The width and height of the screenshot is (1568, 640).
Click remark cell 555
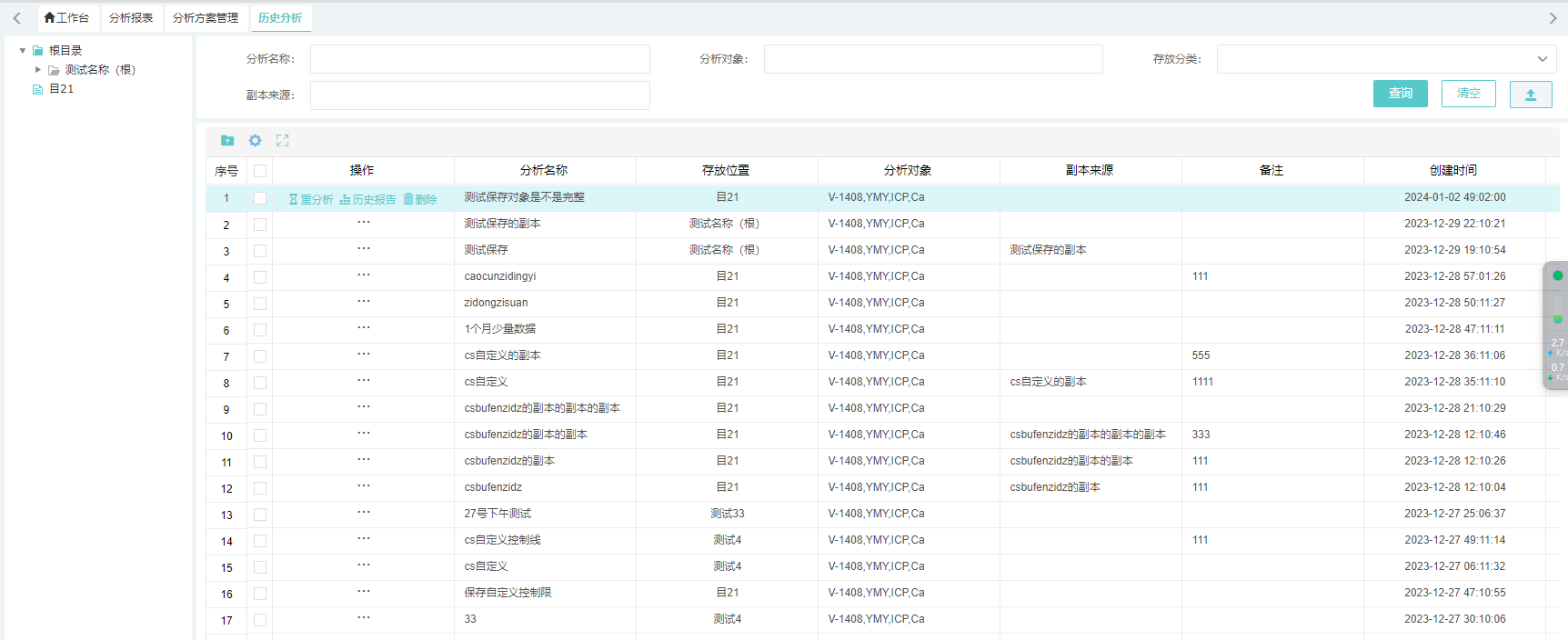tap(1201, 355)
